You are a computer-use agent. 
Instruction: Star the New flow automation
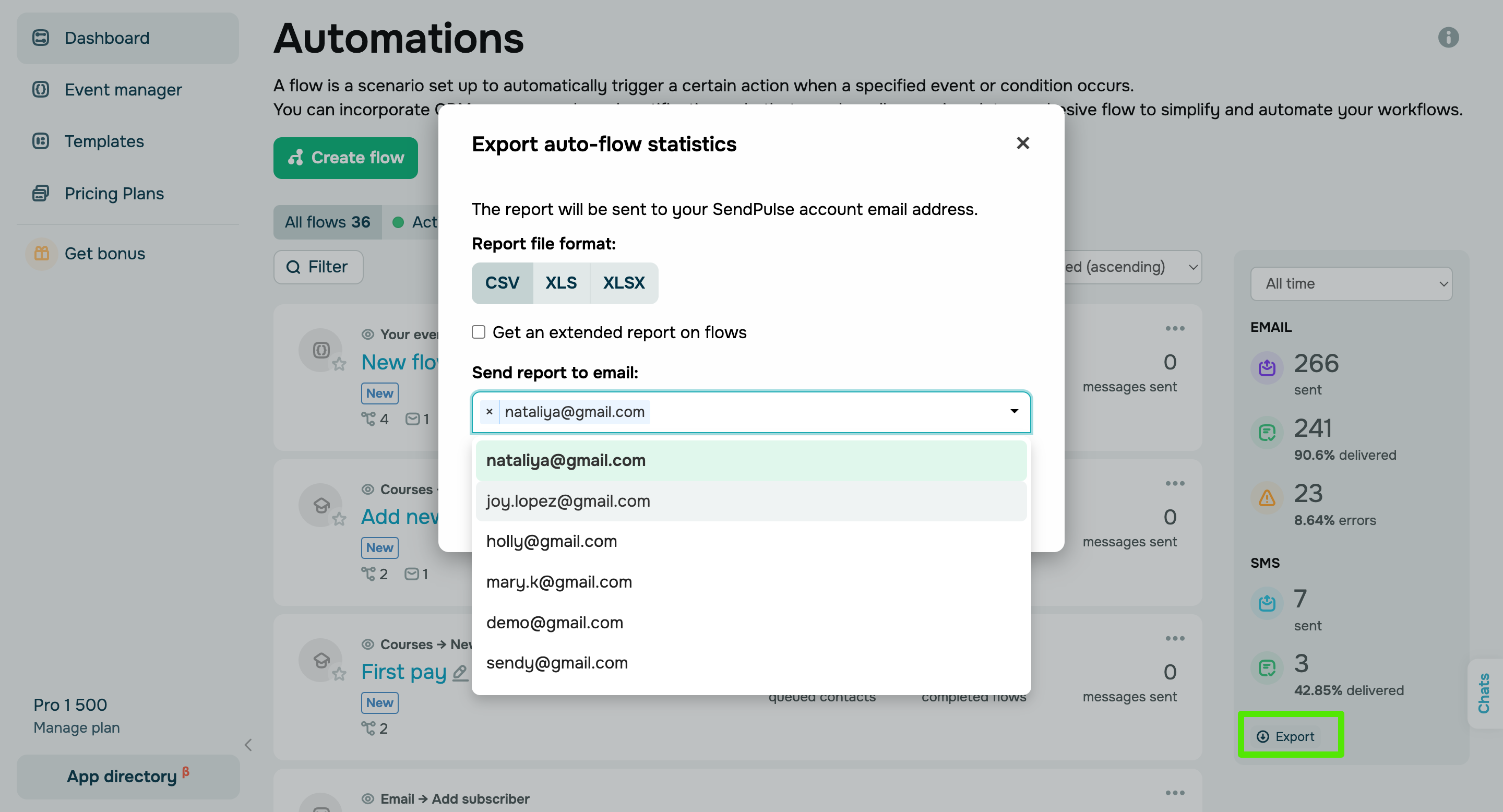coord(339,365)
